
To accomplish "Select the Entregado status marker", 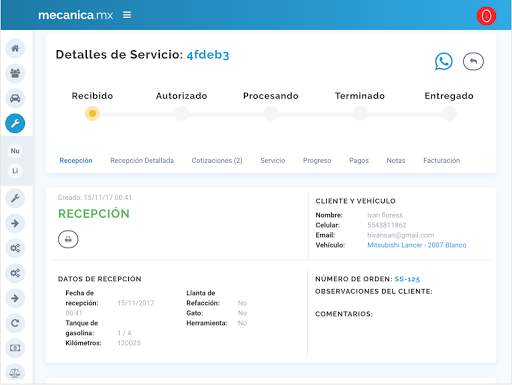I will point(449,114).
